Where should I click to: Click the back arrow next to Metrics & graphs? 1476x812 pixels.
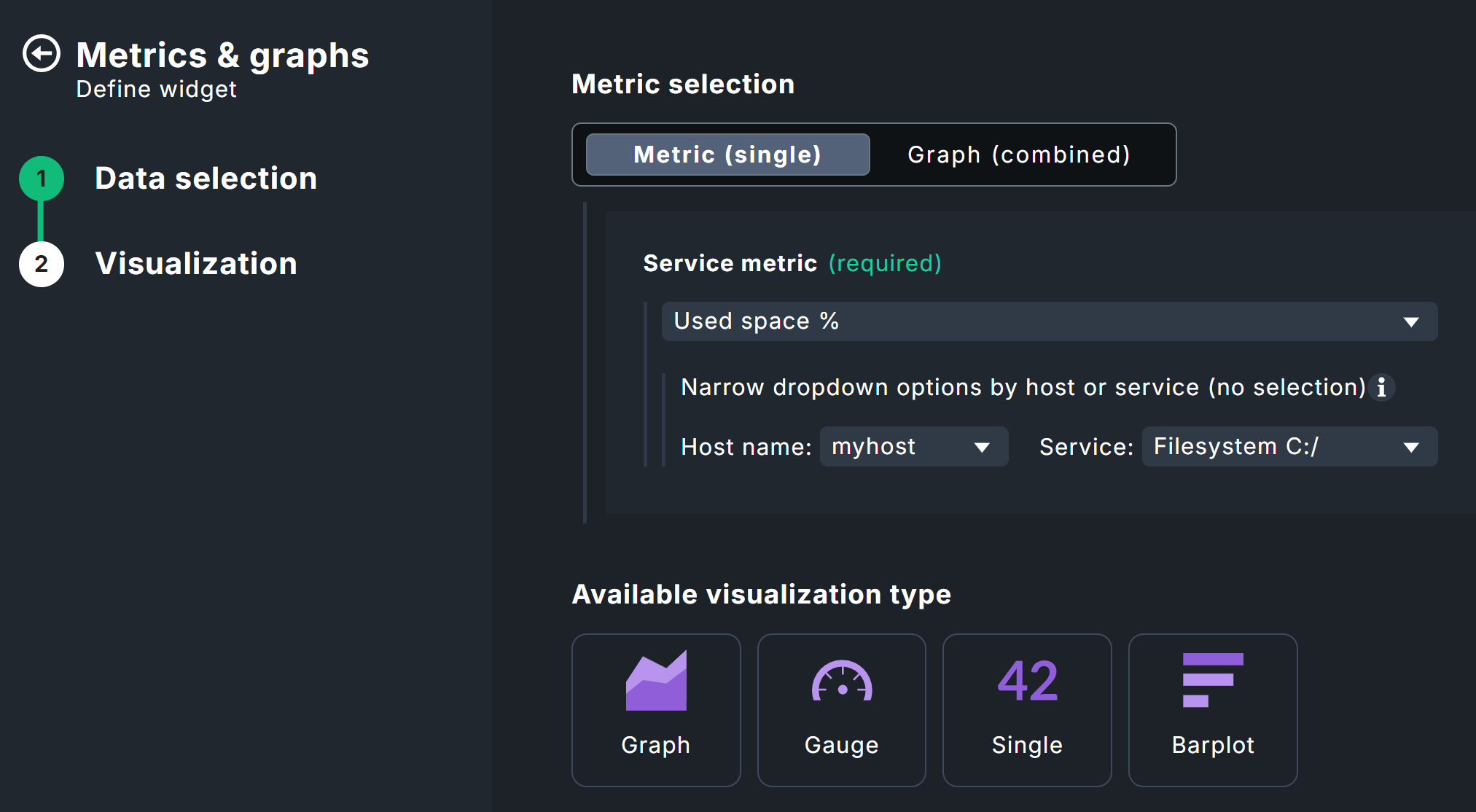click(x=42, y=52)
